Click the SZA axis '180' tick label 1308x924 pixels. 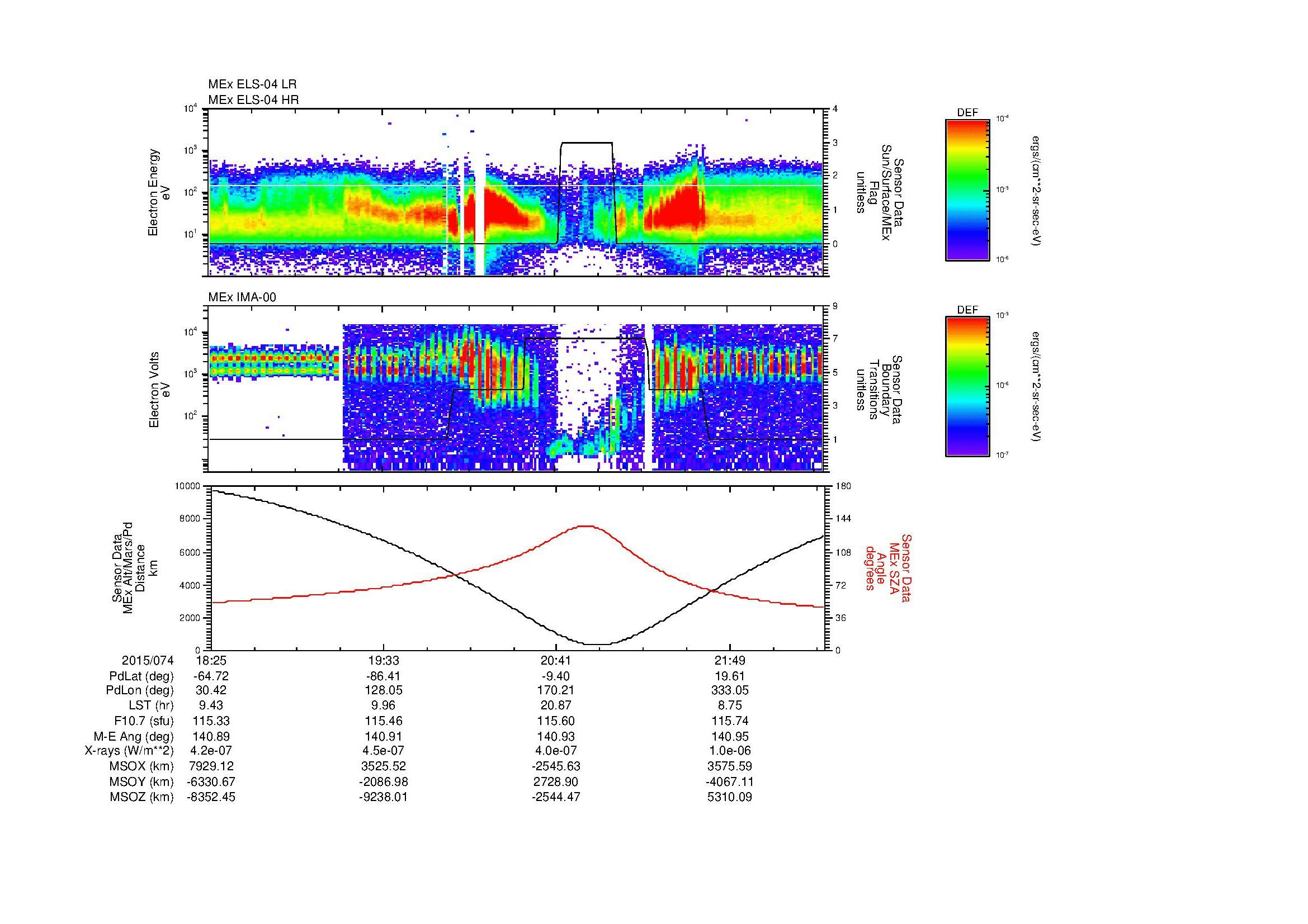842,486
